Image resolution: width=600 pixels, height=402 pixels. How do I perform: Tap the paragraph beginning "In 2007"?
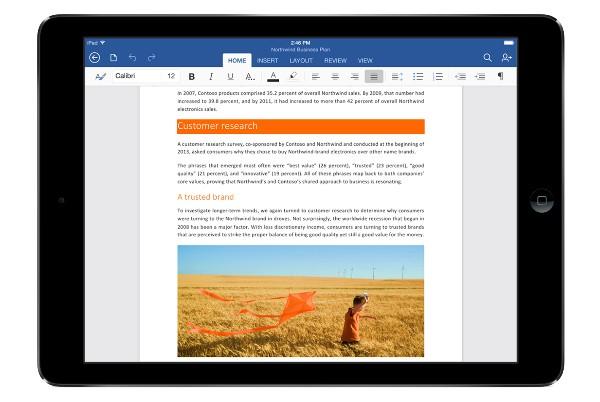tap(300, 101)
